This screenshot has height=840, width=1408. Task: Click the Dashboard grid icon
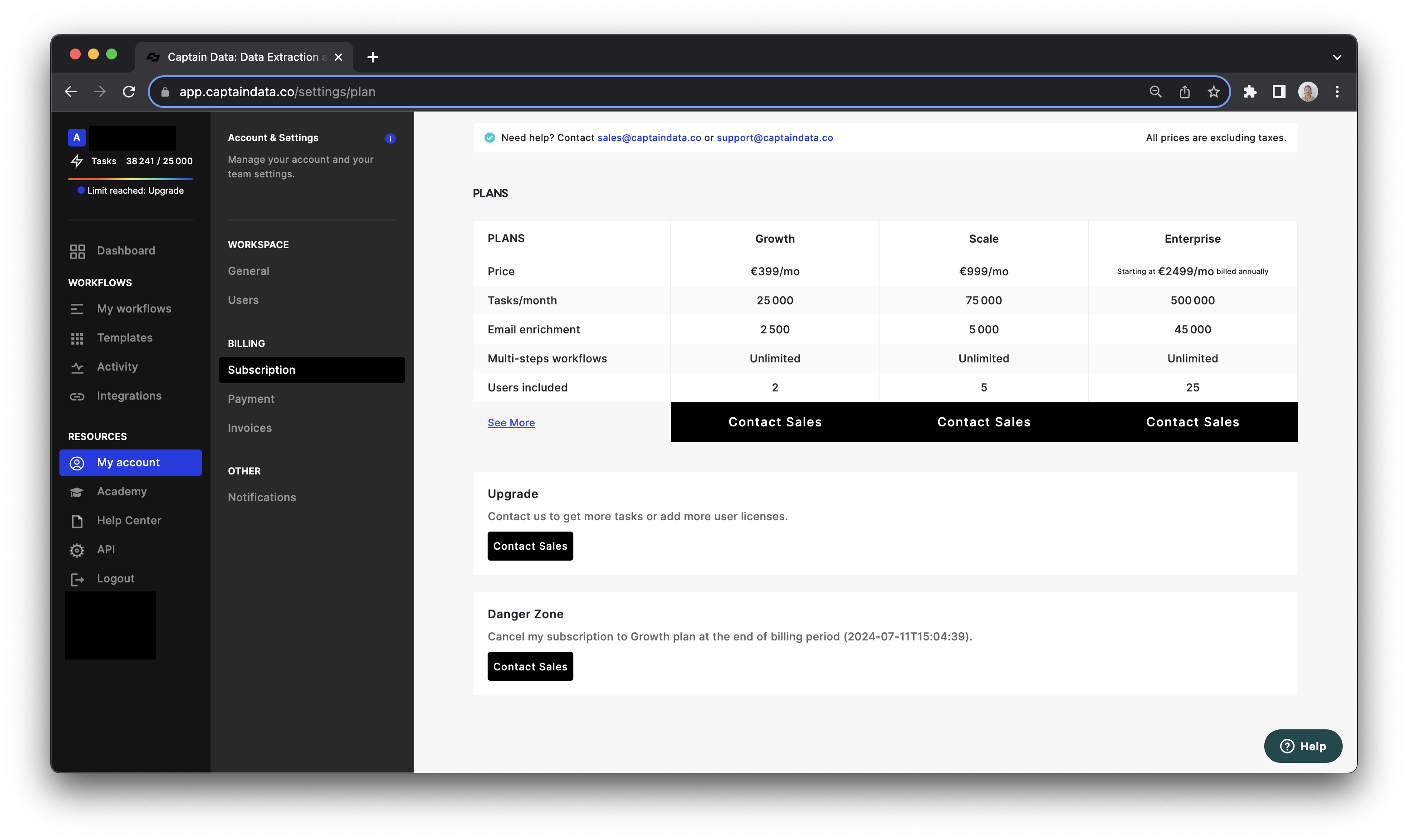78,251
